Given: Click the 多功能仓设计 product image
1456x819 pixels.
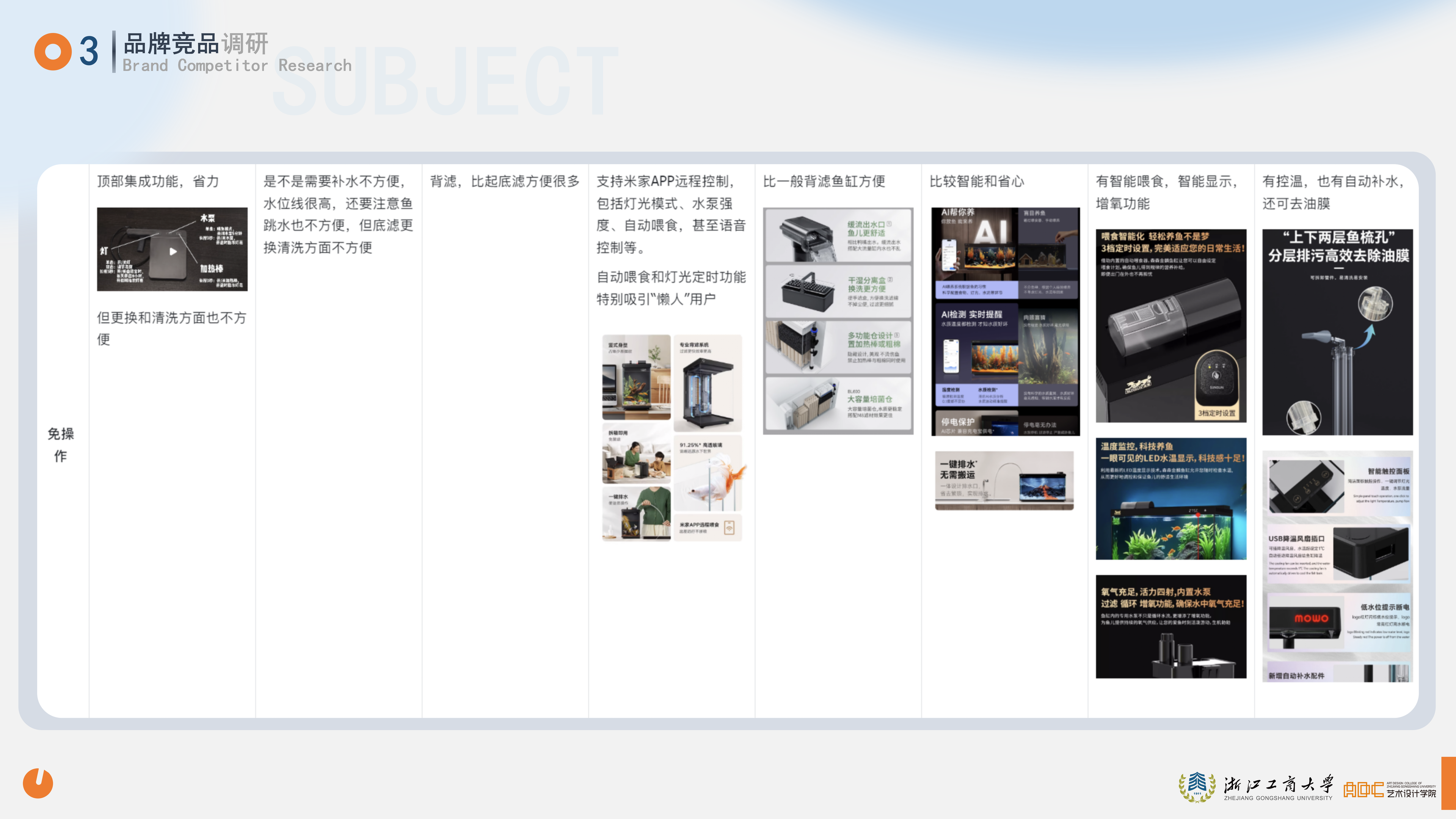Looking at the screenshot, I should [838, 347].
